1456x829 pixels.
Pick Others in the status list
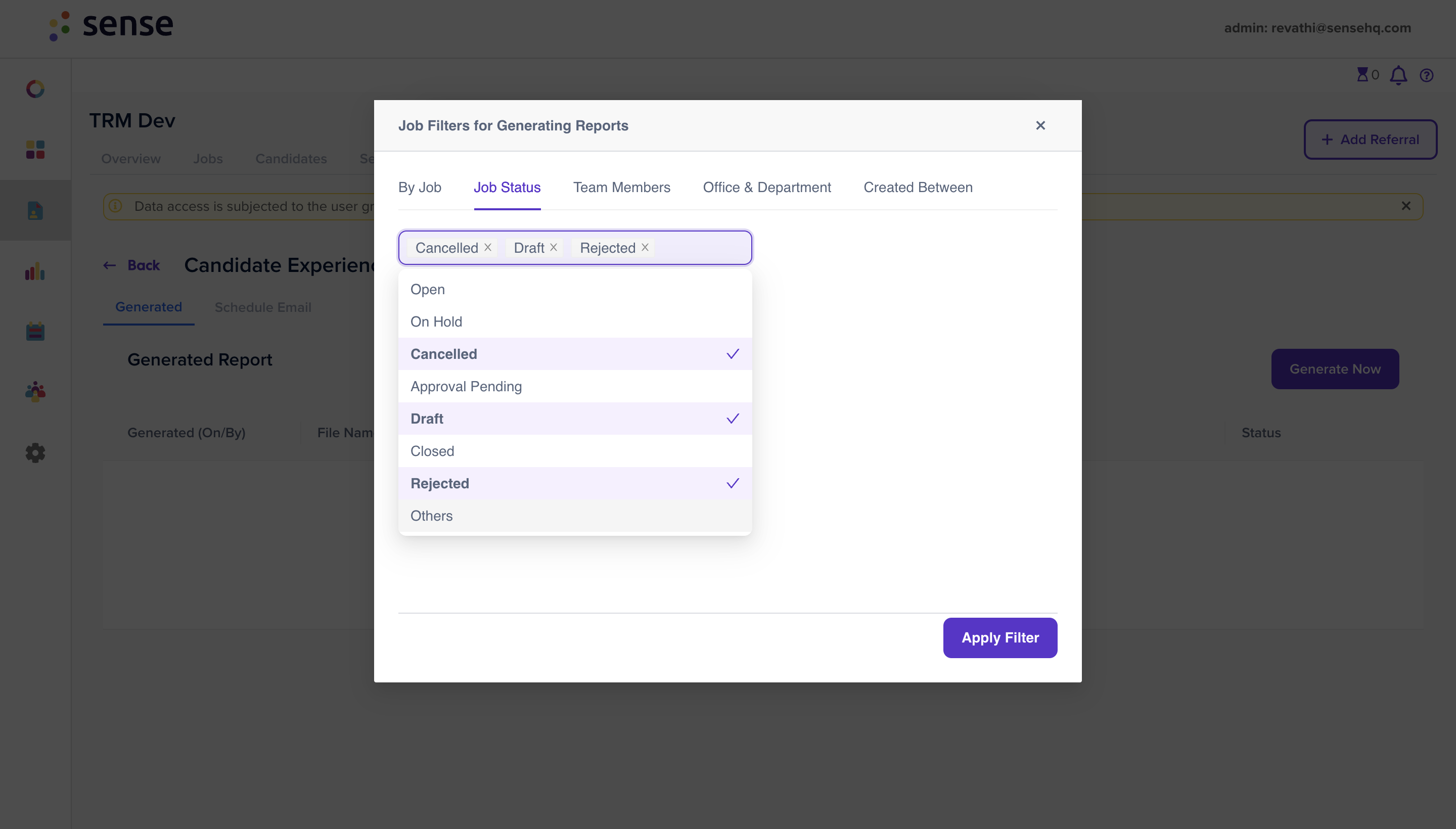[x=575, y=516]
